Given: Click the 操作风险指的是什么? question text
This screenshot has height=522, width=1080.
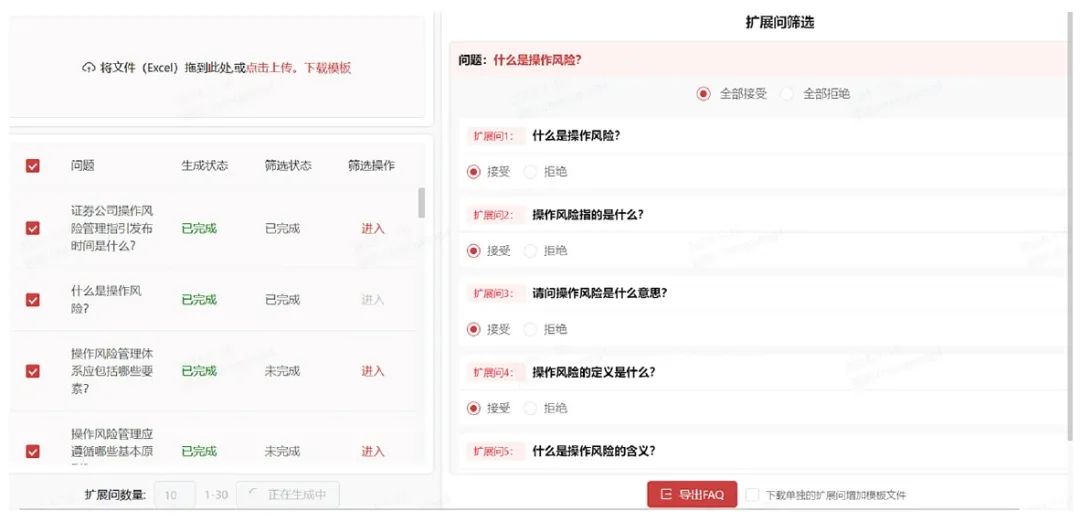Looking at the screenshot, I should pos(588,214).
